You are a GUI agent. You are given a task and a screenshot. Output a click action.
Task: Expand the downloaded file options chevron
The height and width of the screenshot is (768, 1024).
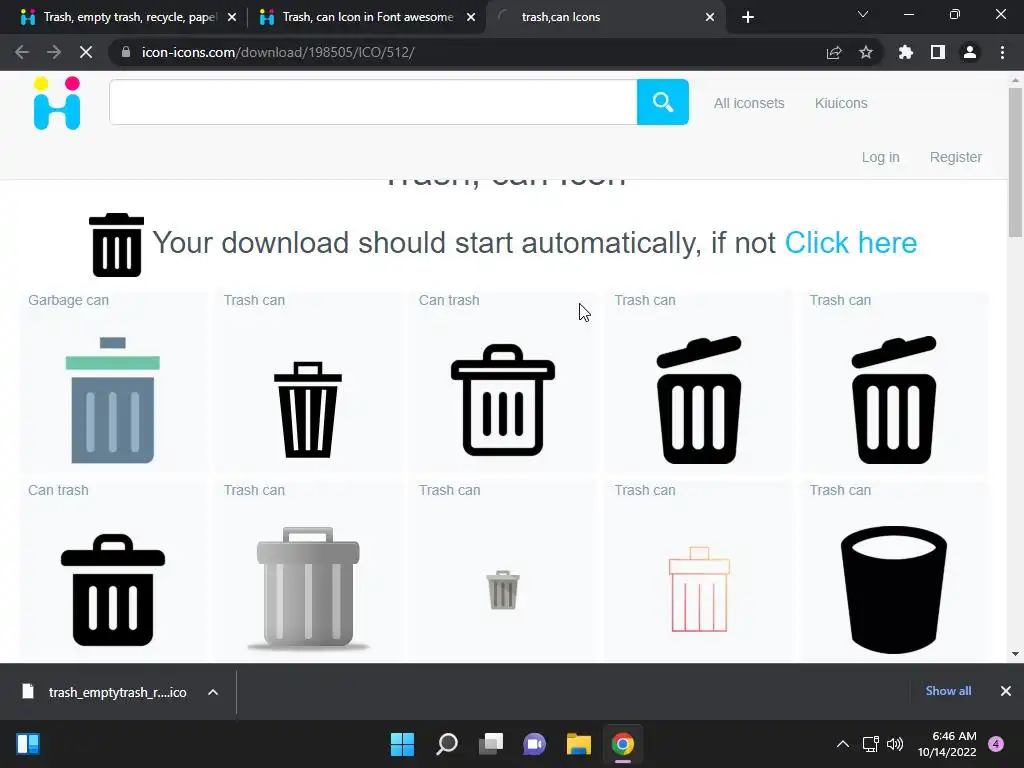pos(213,692)
